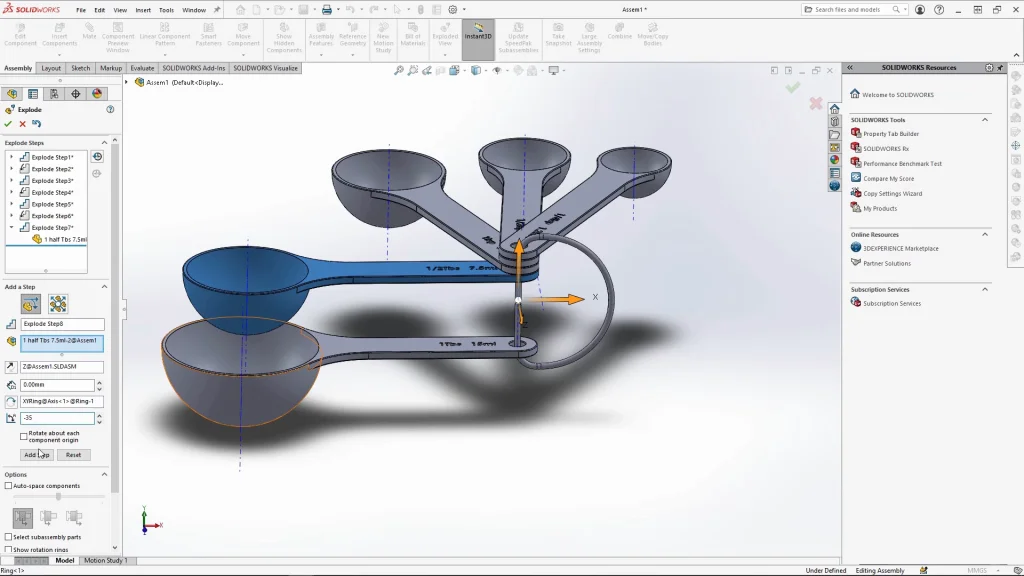The width and height of the screenshot is (1024, 576).
Task: Open the Insert menu
Action: click(x=143, y=10)
